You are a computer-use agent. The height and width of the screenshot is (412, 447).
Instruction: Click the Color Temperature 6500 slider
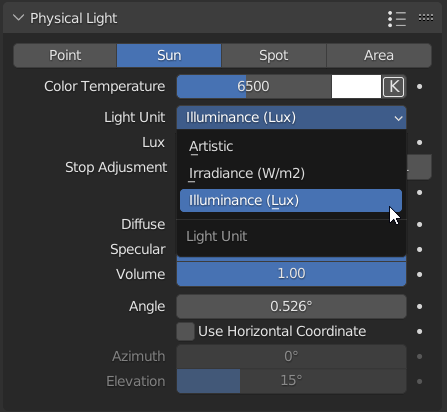click(254, 86)
